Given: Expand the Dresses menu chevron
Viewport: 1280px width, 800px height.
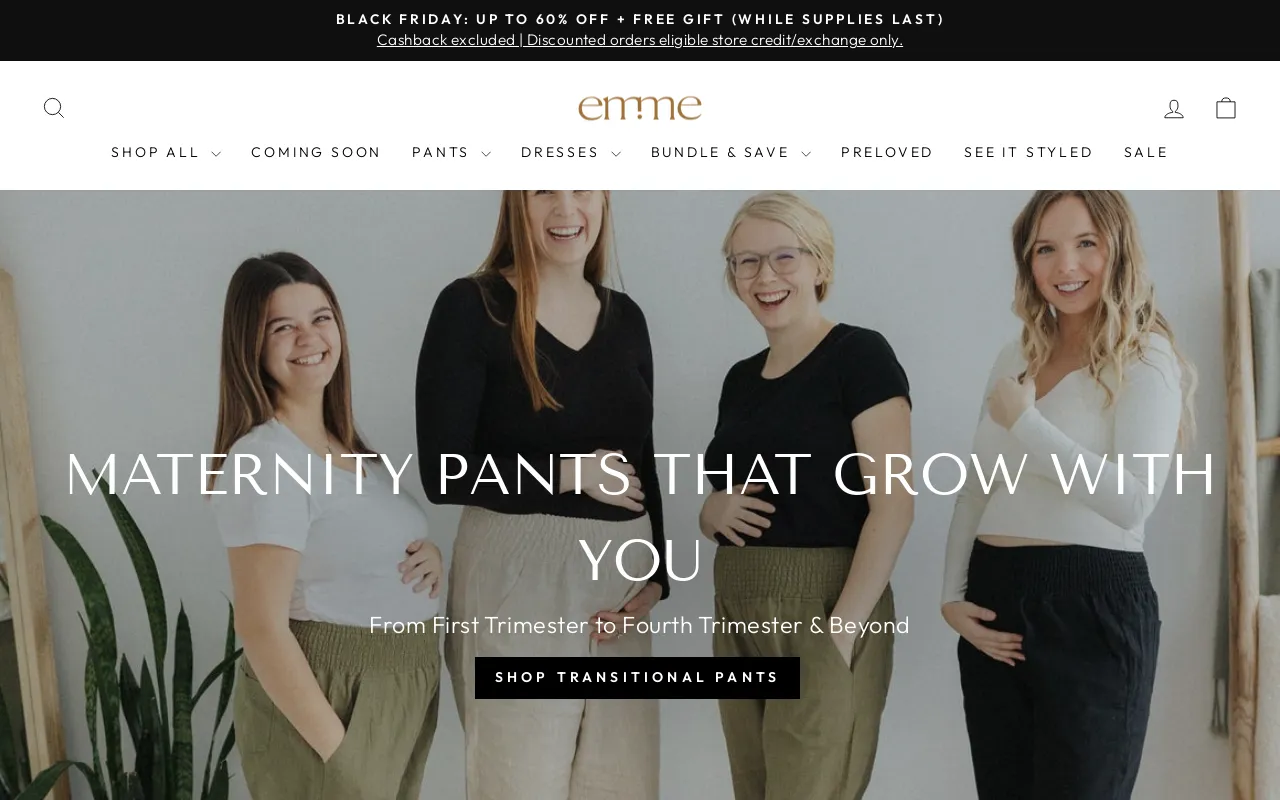Looking at the screenshot, I should [x=616, y=154].
